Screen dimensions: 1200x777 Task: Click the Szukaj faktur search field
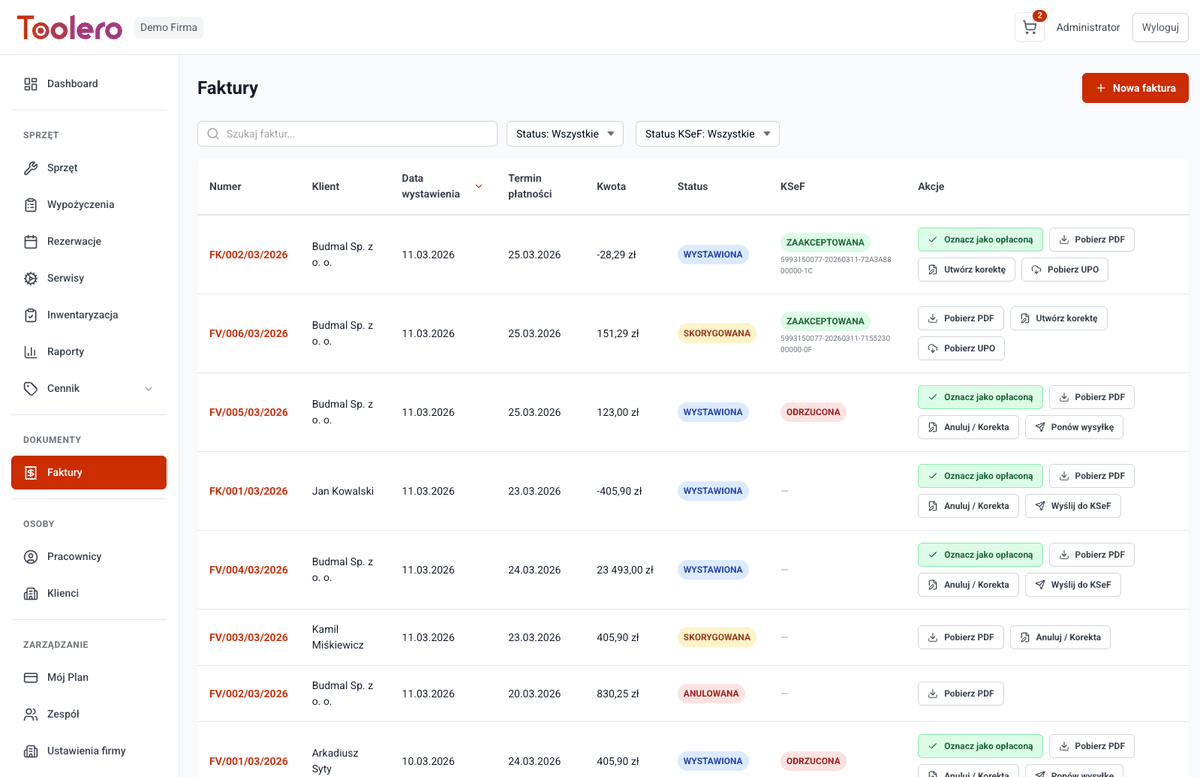pyautogui.click(x=355, y=134)
